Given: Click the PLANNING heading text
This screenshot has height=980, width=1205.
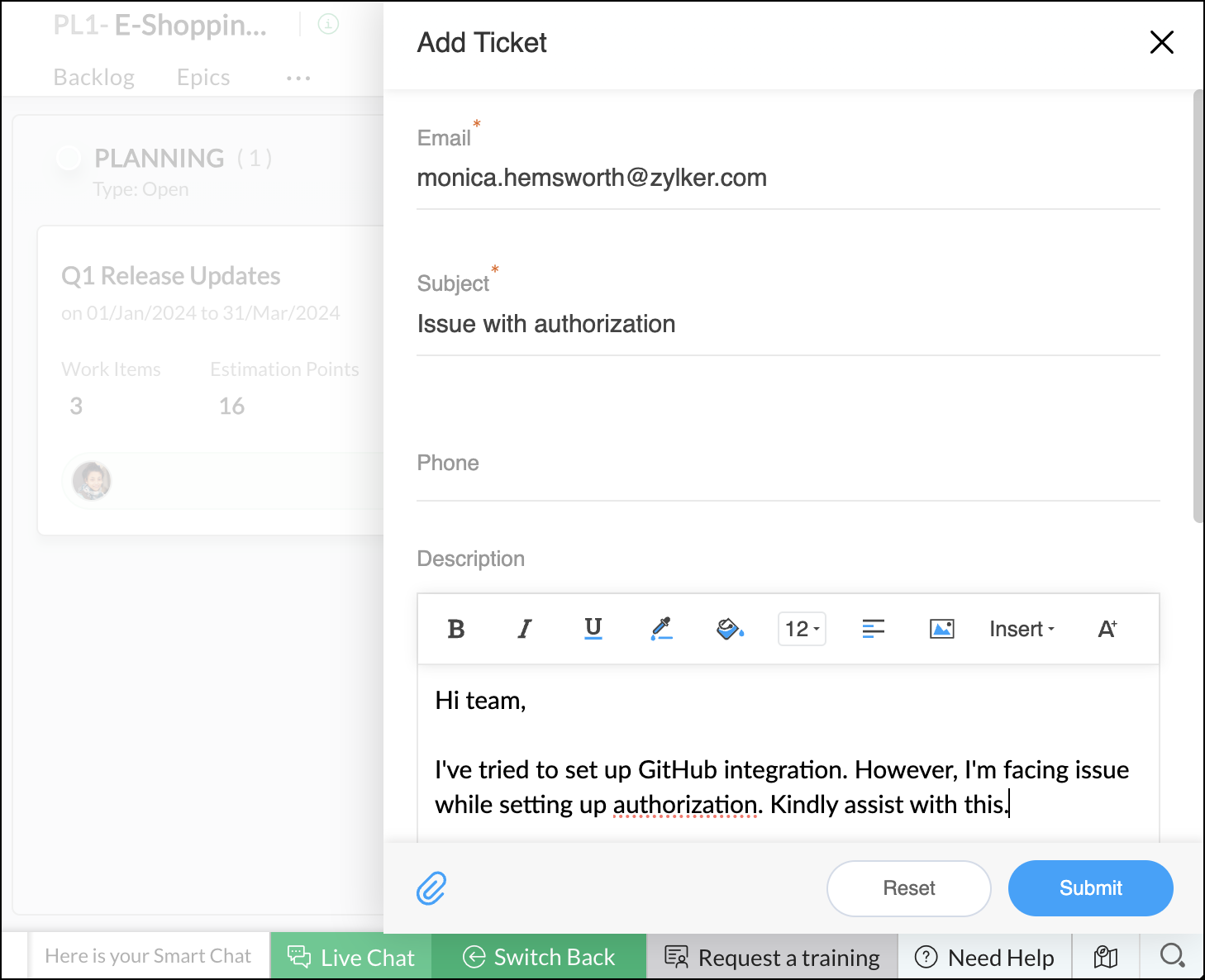Looking at the screenshot, I should point(160,158).
